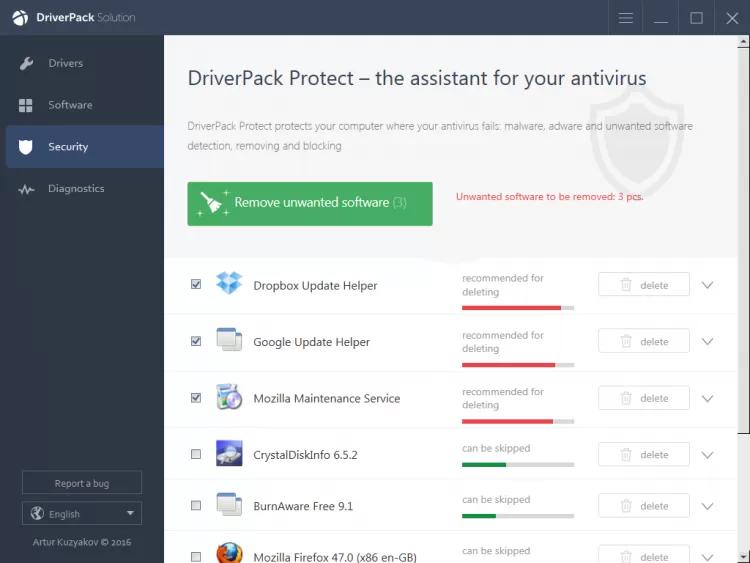Viewport: 750px width, 563px height.
Task: Click the green risk bar for CrystalDiskInfo
Action: pos(484,464)
